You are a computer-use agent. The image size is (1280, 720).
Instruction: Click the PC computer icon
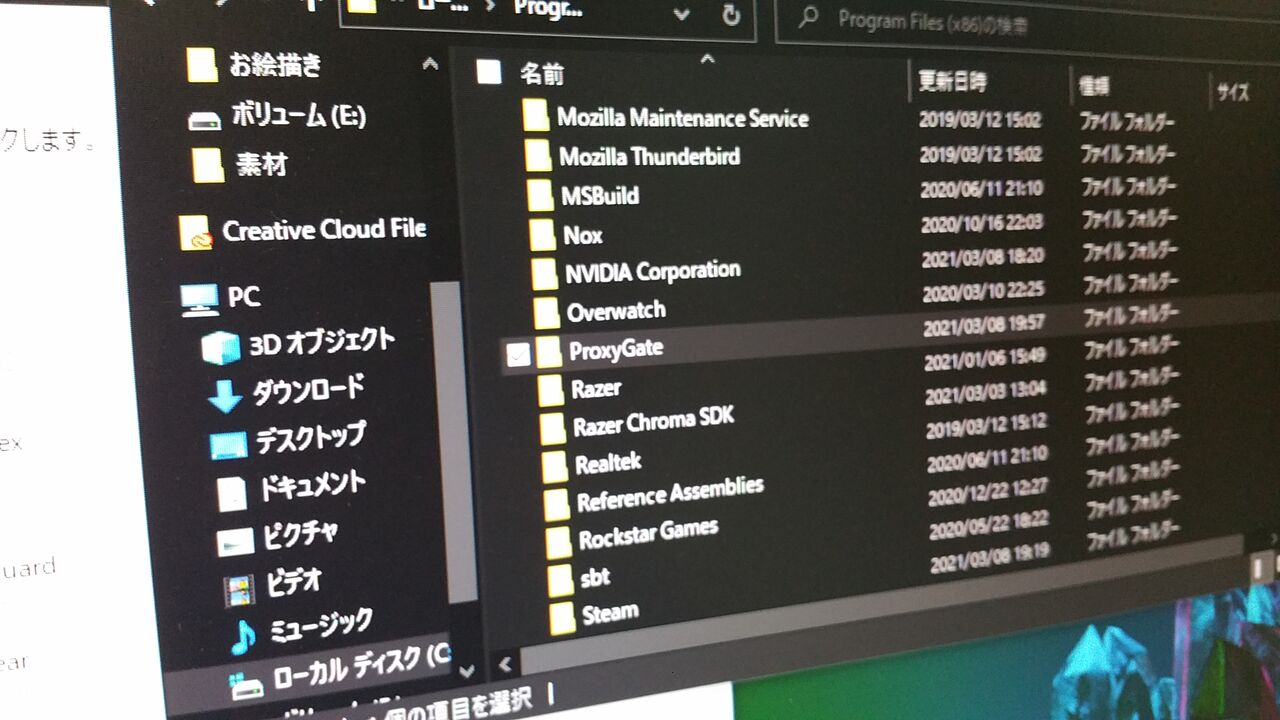pyautogui.click(x=199, y=298)
